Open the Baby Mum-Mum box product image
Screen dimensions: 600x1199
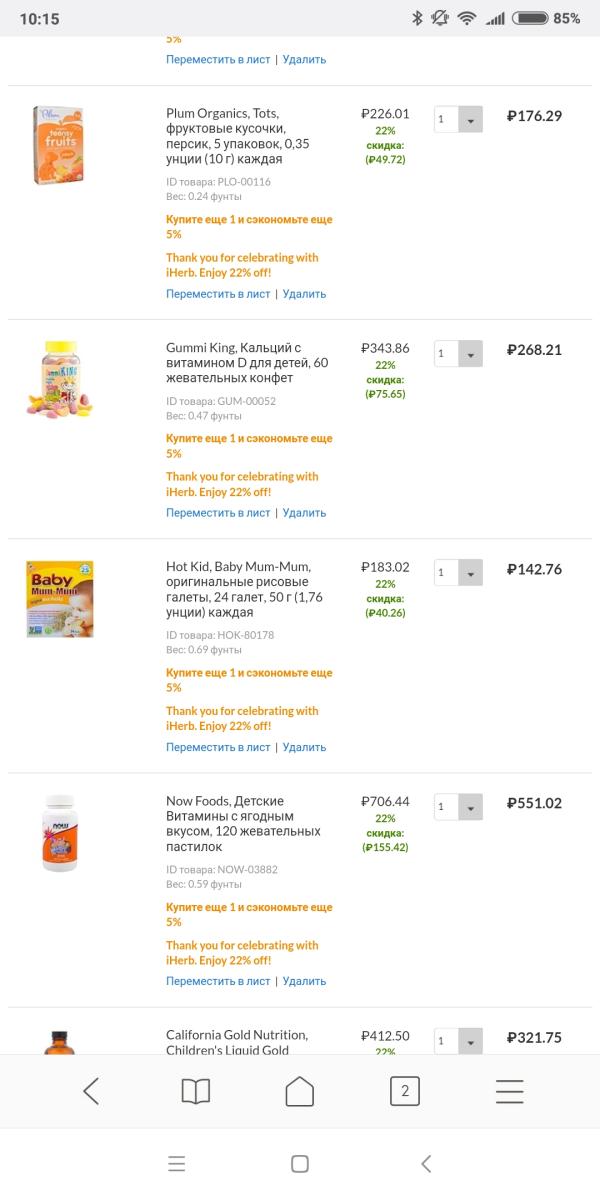[x=60, y=599]
